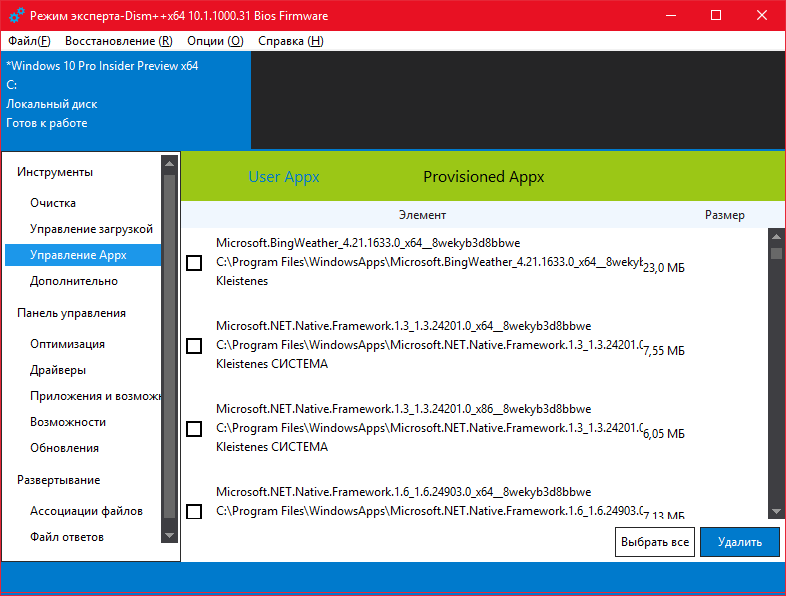Click the Панель управления section heading
Image resolution: width=786 pixels, height=596 pixels.
click(x=71, y=313)
